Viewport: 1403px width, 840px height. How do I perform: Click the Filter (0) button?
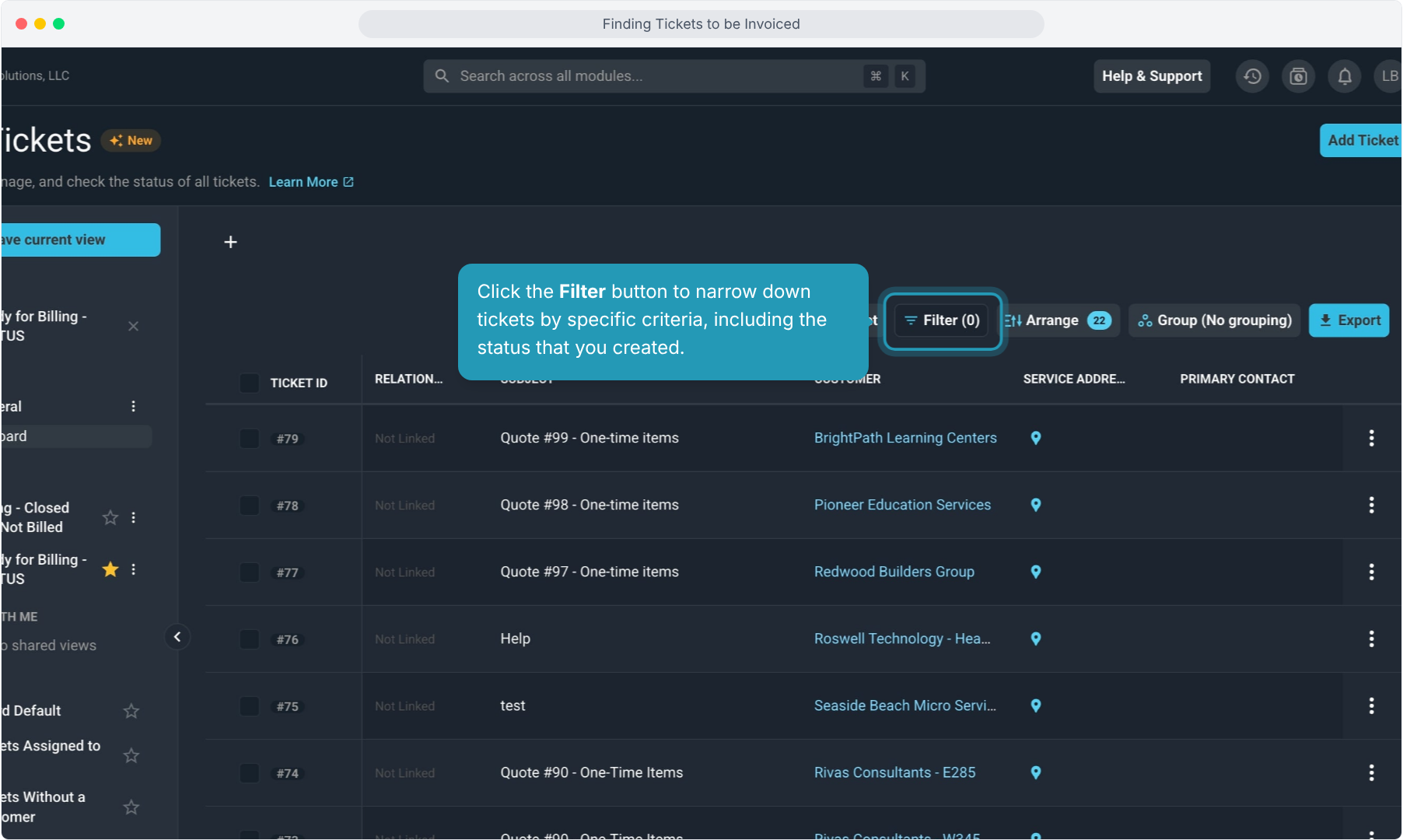[942, 320]
